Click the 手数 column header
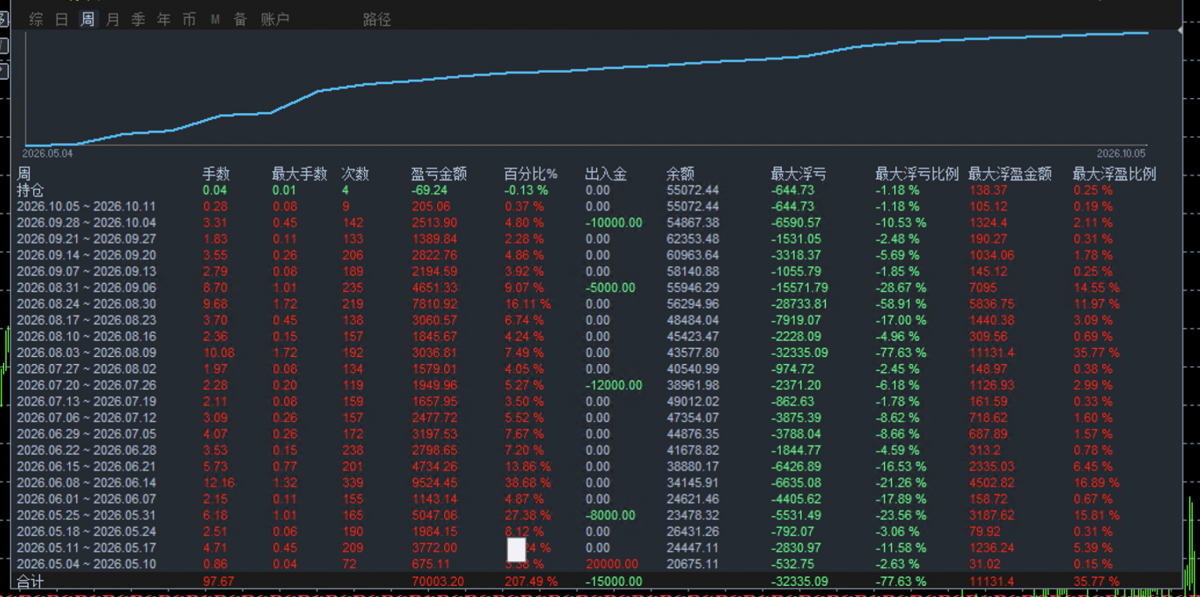The image size is (1200, 597). (x=216, y=174)
